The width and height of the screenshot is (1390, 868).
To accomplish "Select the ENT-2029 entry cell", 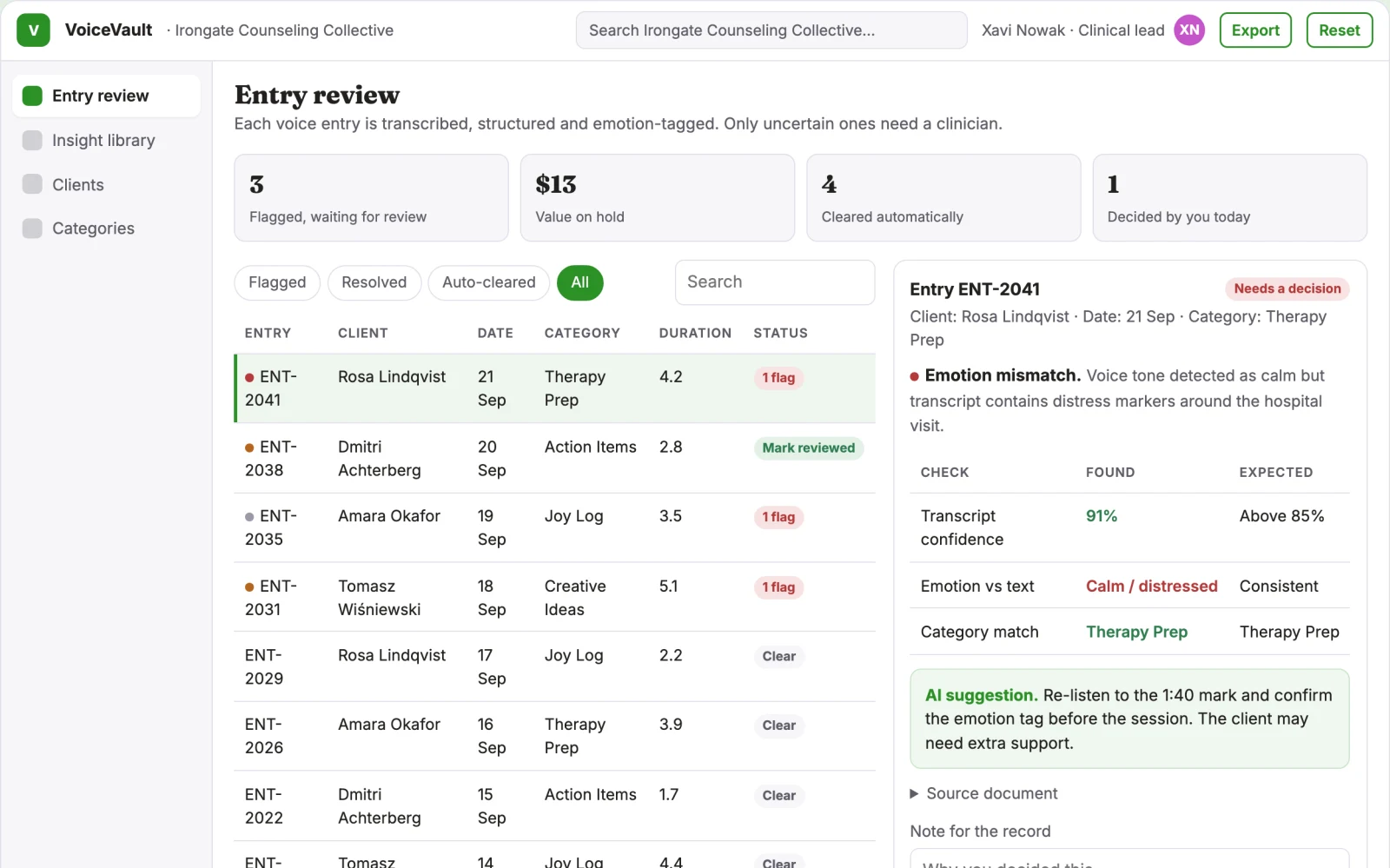I will point(281,666).
